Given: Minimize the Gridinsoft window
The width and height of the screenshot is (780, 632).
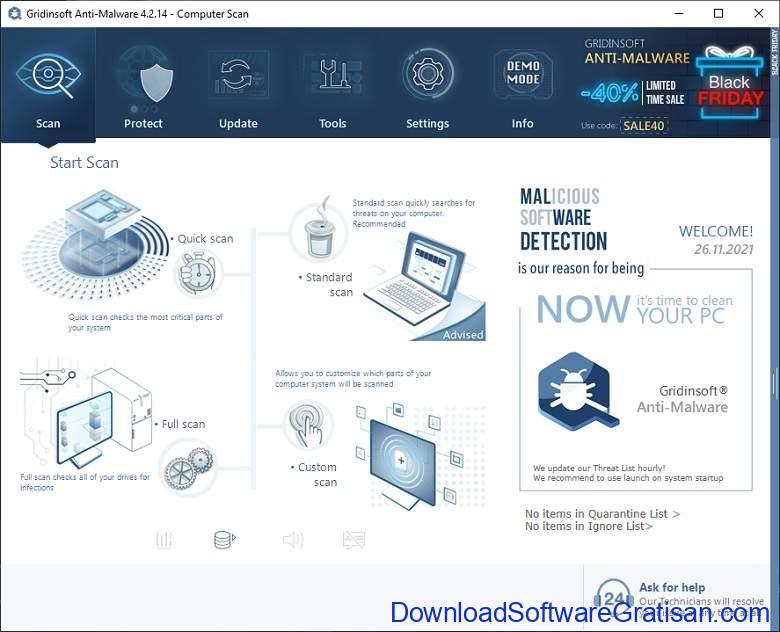Looking at the screenshot, I should [x=679, y=13].
